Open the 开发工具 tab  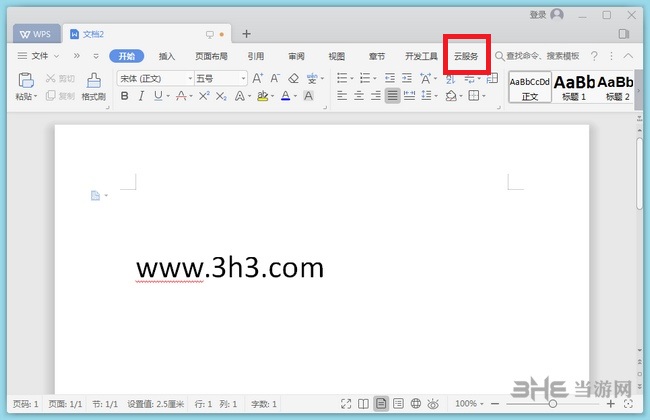coord(421,56)
